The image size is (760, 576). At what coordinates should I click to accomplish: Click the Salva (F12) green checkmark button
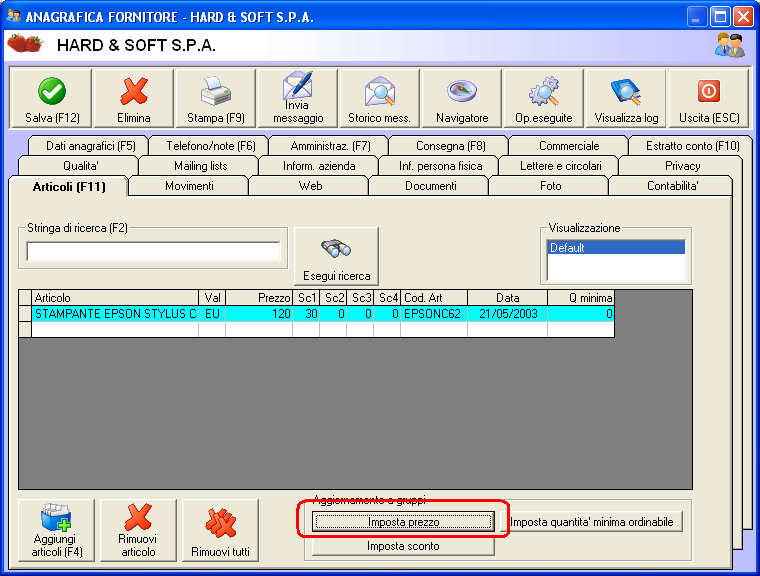click(51, 98)
